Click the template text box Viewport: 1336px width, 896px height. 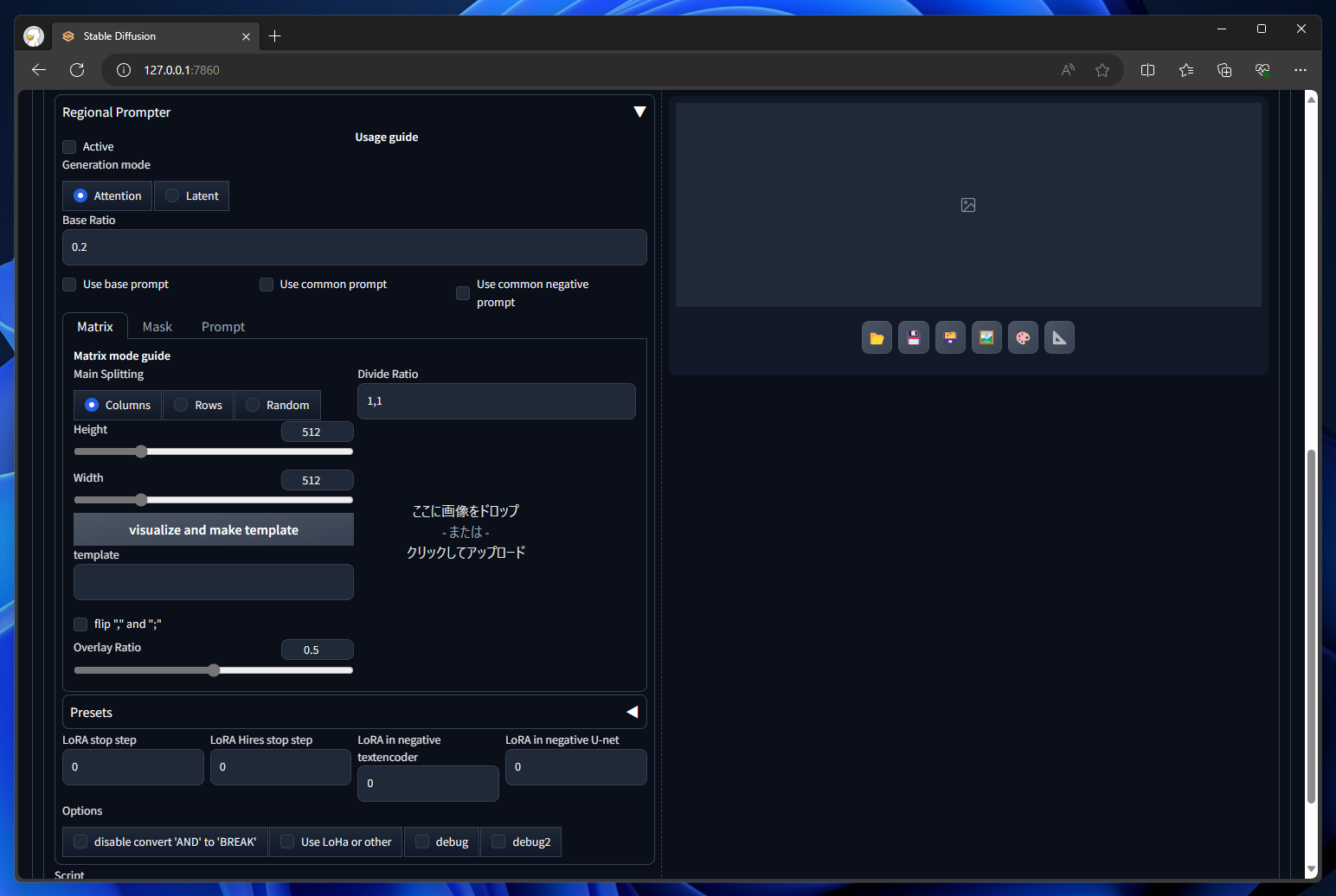point(214,582)
